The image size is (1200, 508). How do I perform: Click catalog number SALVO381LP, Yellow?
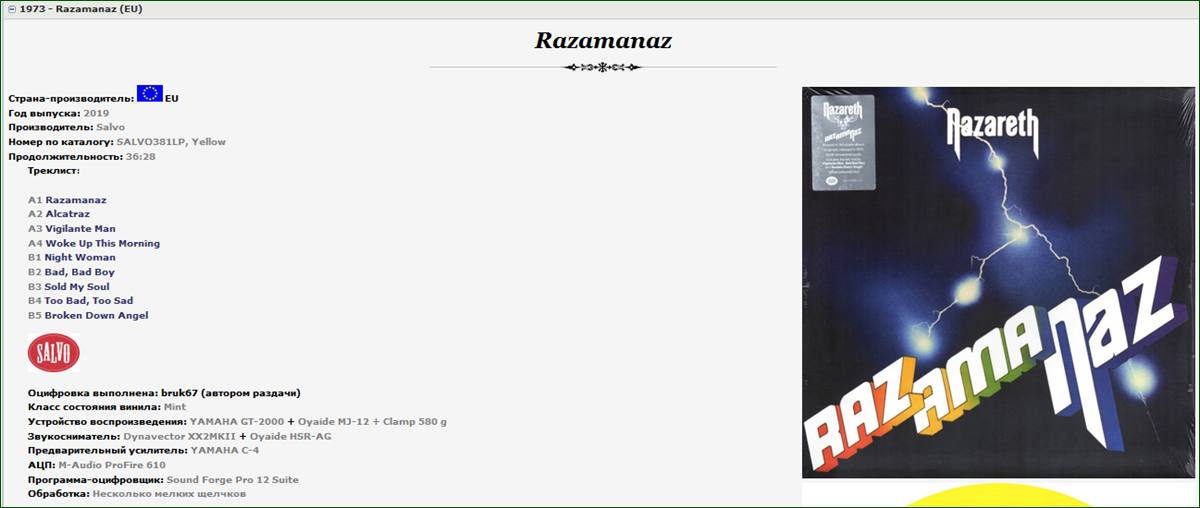click(x=171, y=142)
